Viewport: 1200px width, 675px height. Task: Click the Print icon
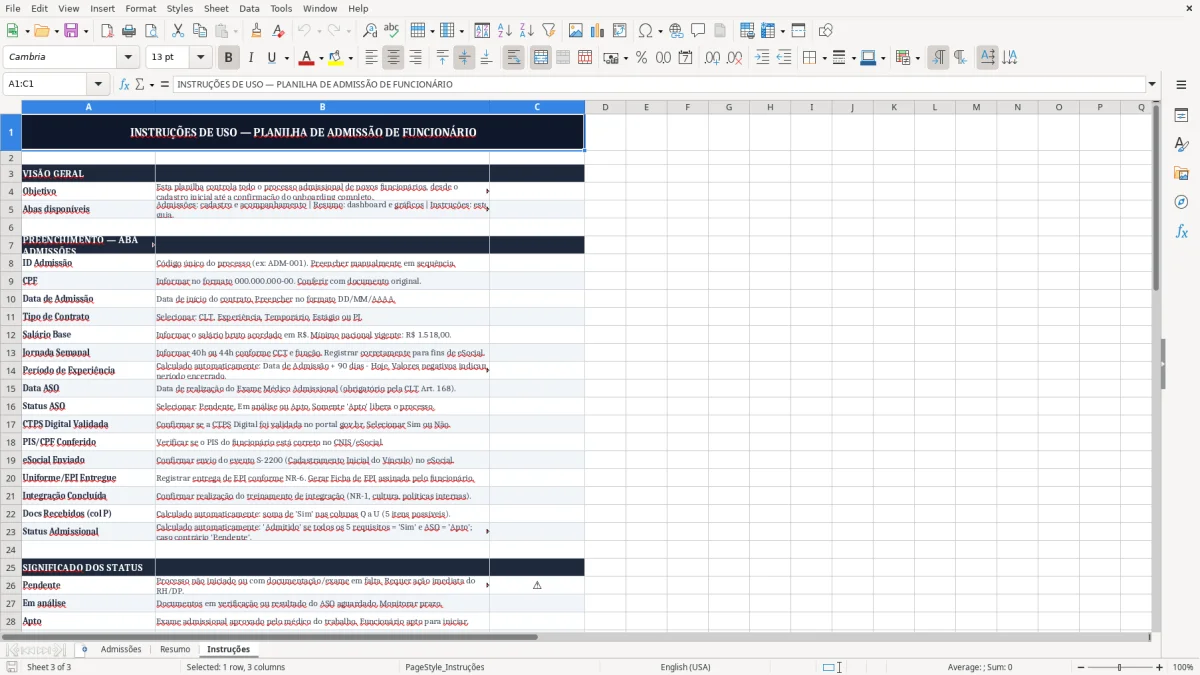click(128, 31)
